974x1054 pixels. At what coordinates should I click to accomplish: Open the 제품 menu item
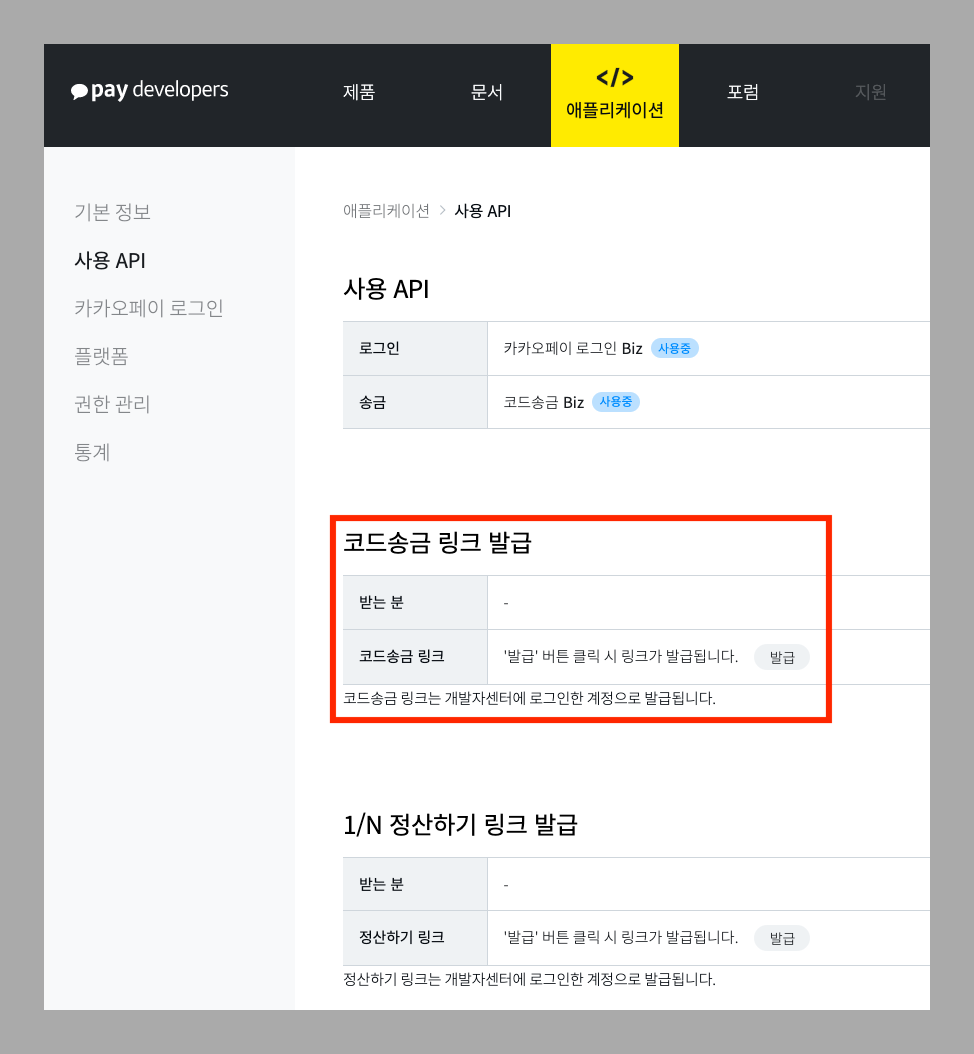coord(359,92)
